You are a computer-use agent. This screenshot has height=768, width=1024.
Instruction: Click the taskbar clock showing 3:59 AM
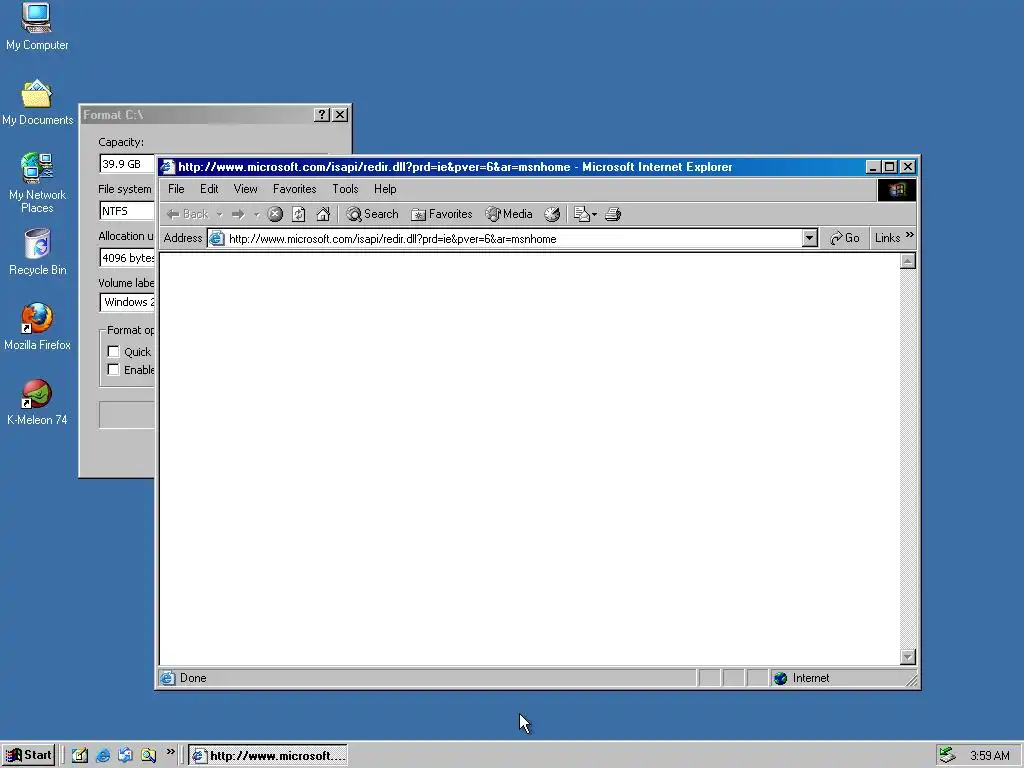click(x=990, y=756)
